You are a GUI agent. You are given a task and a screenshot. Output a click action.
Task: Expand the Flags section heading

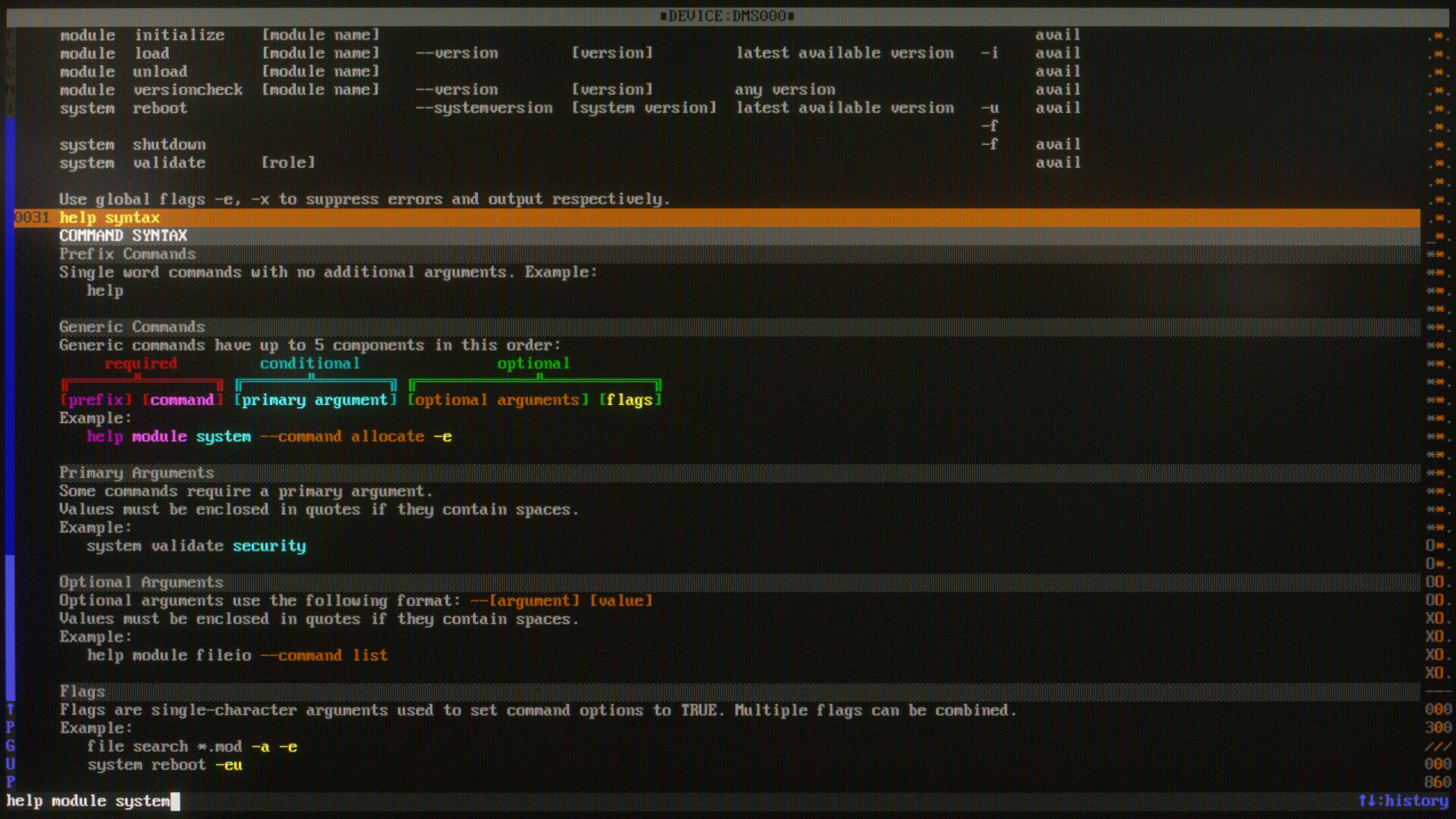click(x=83, y=692)
